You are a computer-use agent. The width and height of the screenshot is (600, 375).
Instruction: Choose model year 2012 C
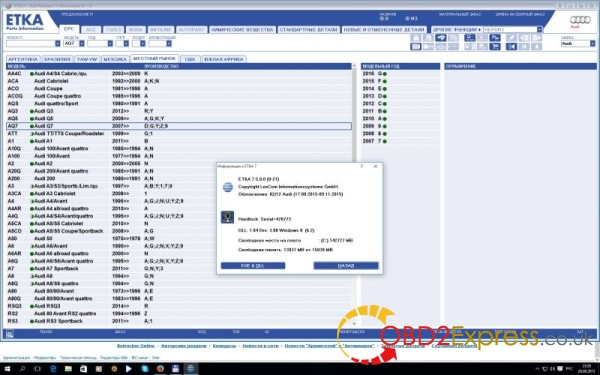(x=400, y=104)
